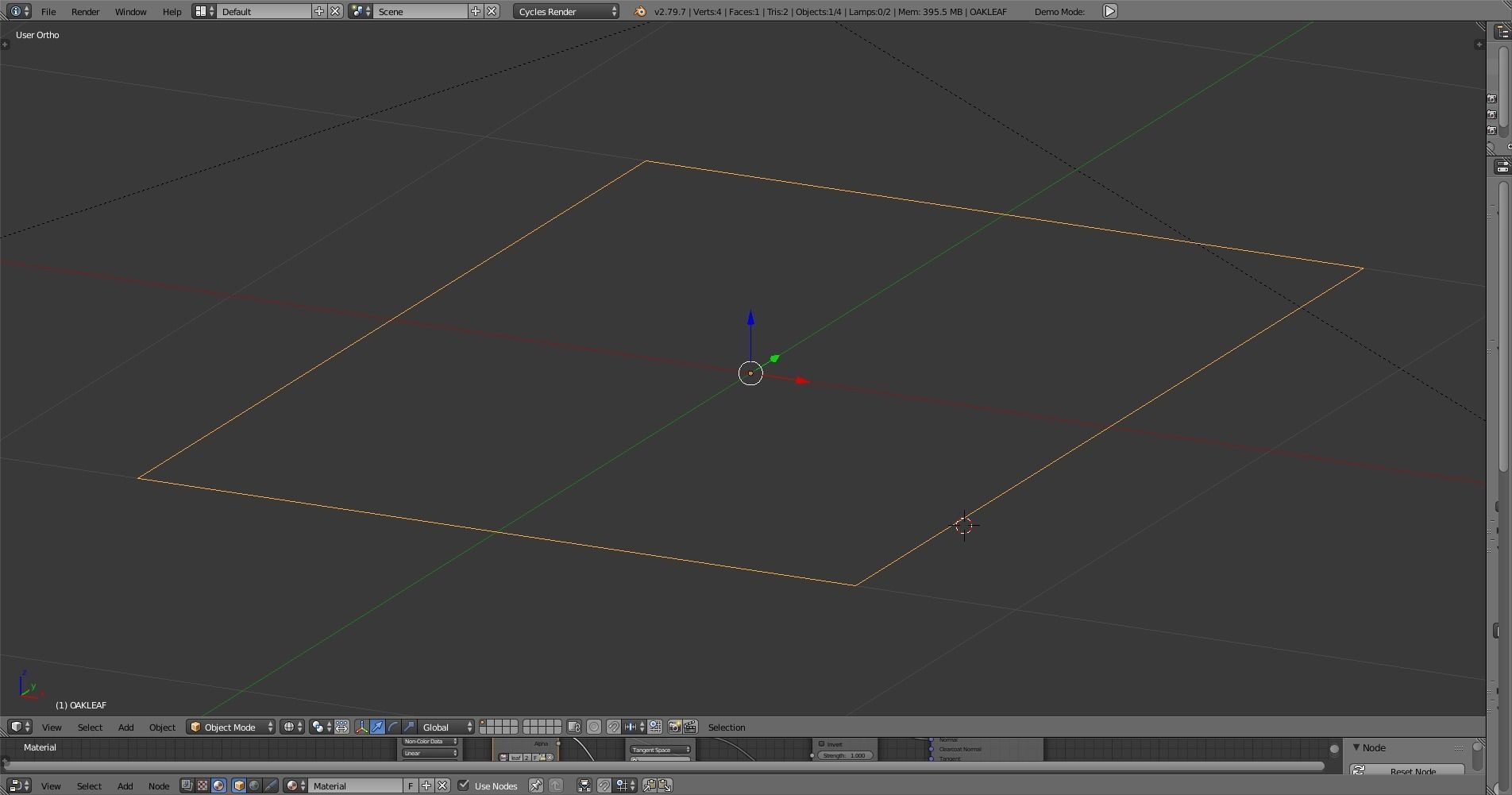Toggle lock camera and layers to scene
This screenshot has width=1512, height=795.
pyautogui.click(x=573, y=727)
